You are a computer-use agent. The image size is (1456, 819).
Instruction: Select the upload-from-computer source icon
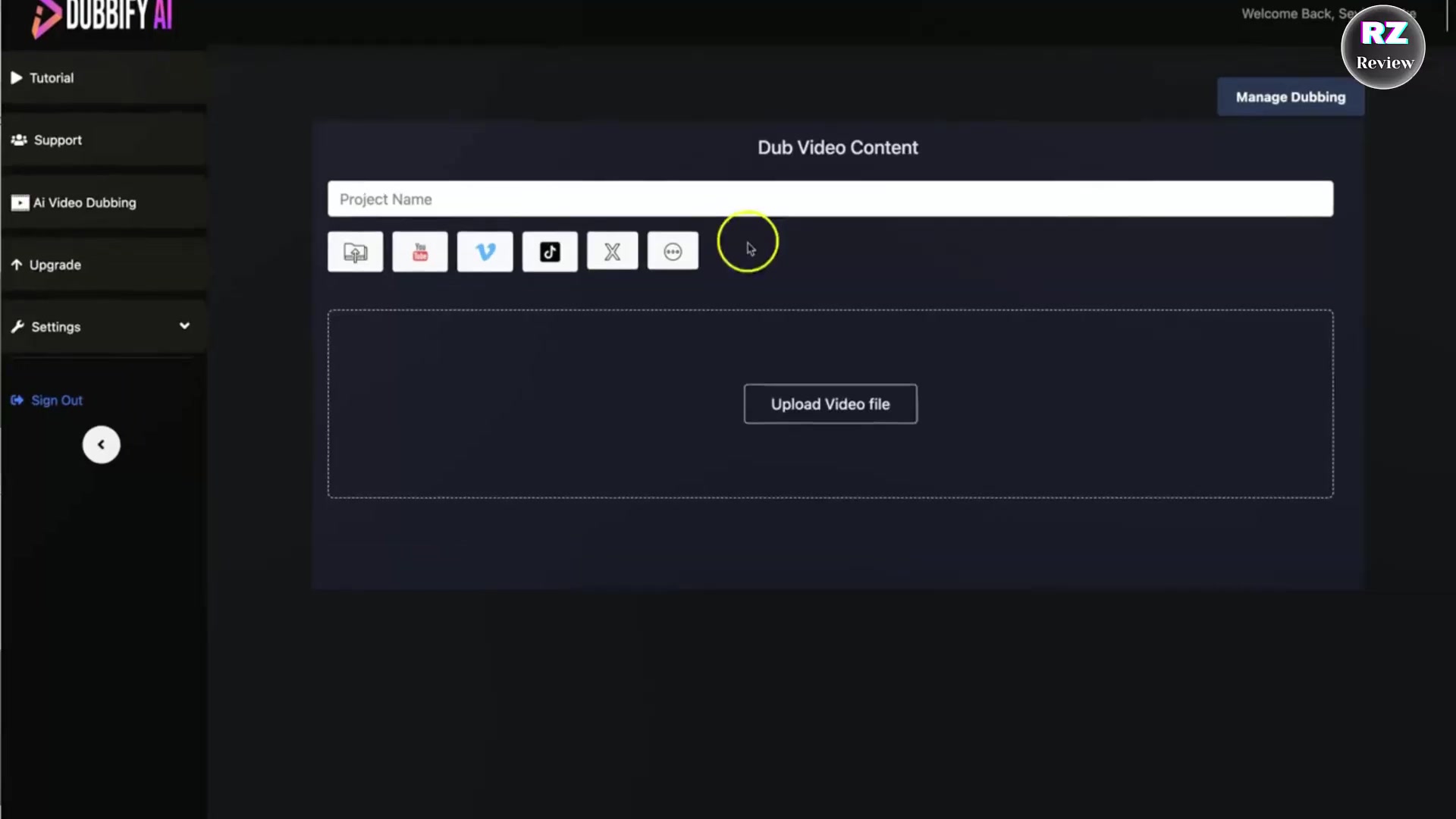point(355,252)
